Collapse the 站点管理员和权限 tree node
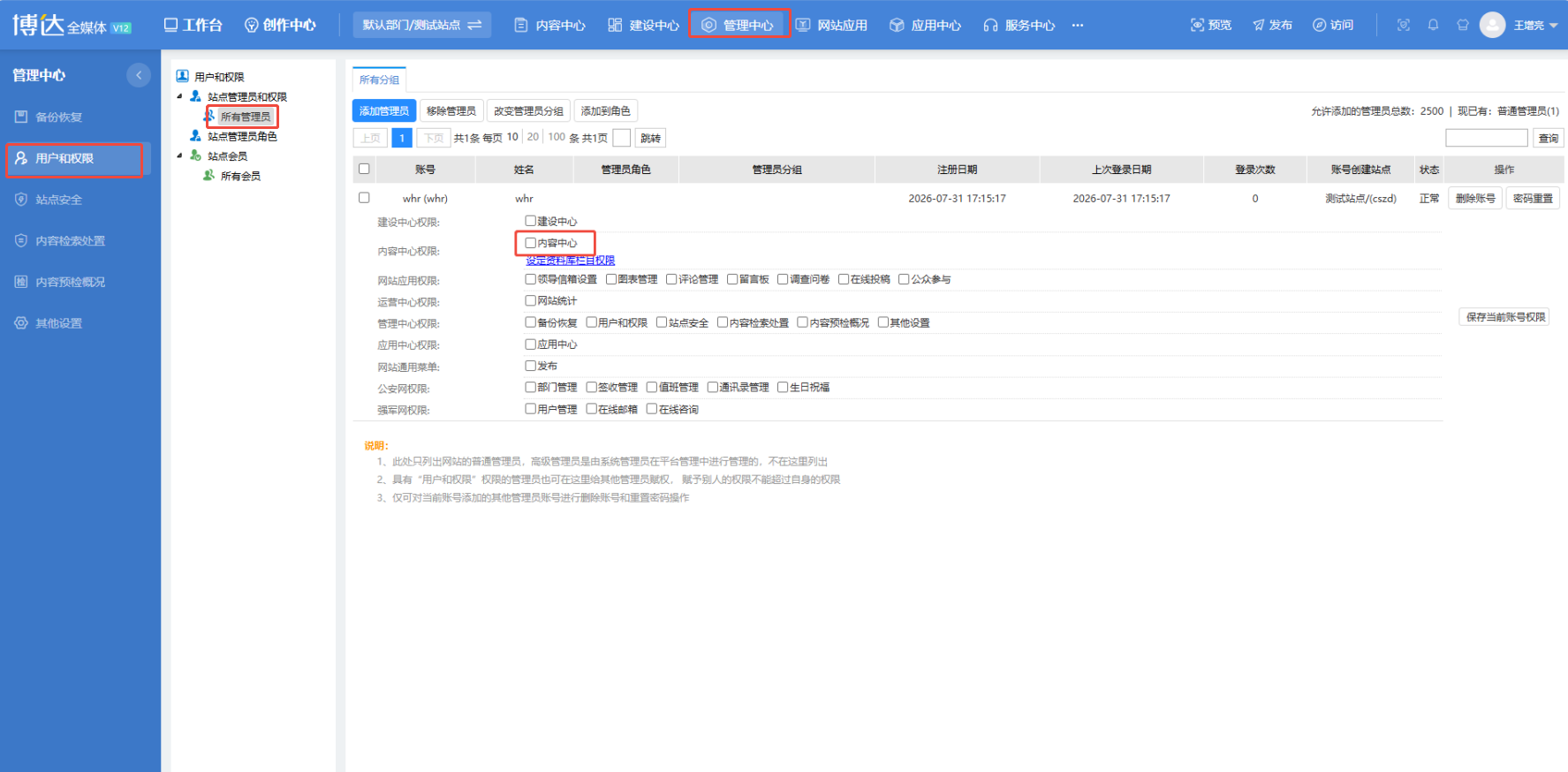Viewport: 1568px width, 772px height. tap(180, 96)
